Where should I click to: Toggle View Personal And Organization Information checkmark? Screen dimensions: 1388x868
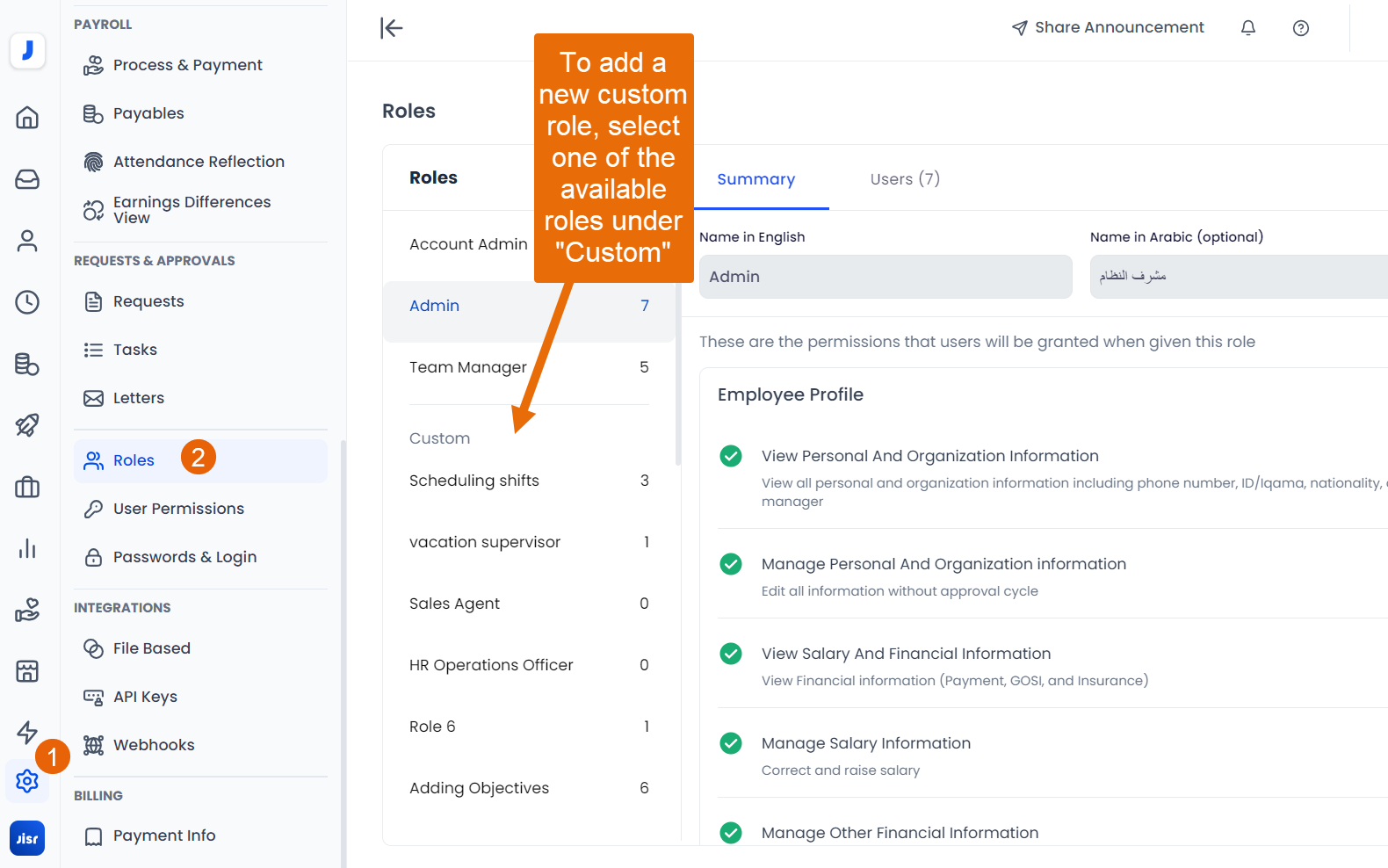tap(730, 456)
